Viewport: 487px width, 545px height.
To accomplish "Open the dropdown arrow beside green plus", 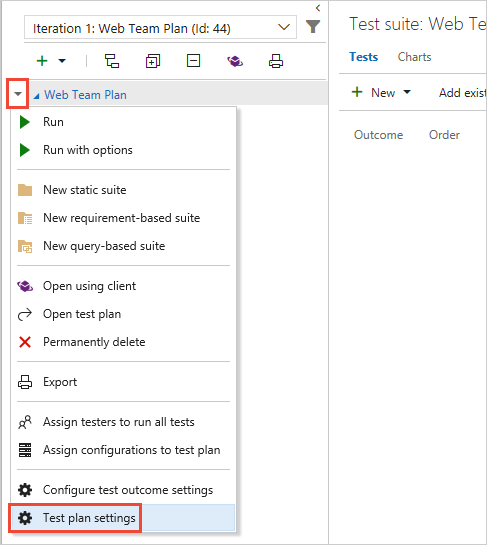I will [62, 61].
